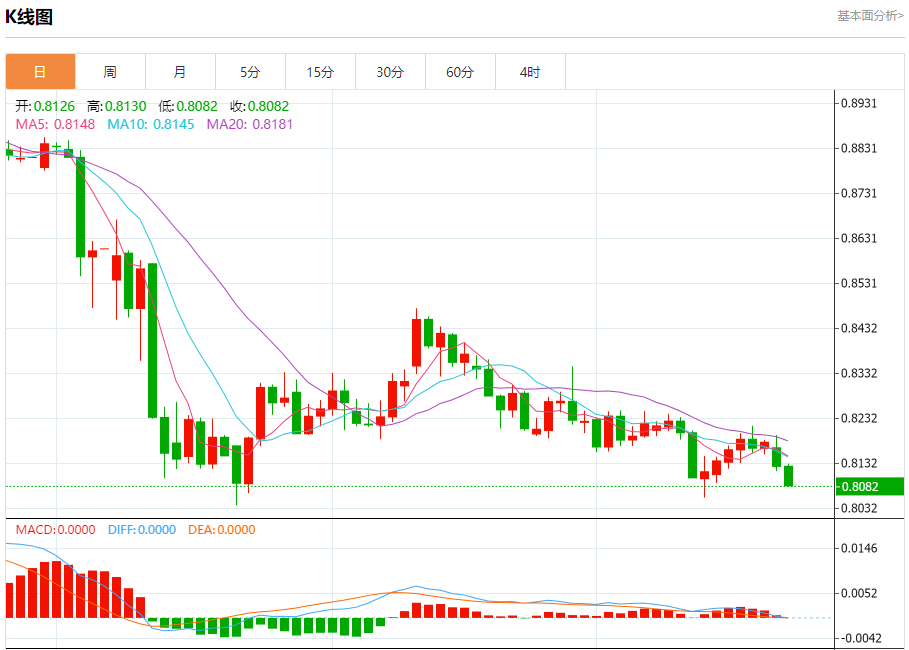Click the opening price 开:0.8126
Screen dimensions: 909x650
(45, 106)
